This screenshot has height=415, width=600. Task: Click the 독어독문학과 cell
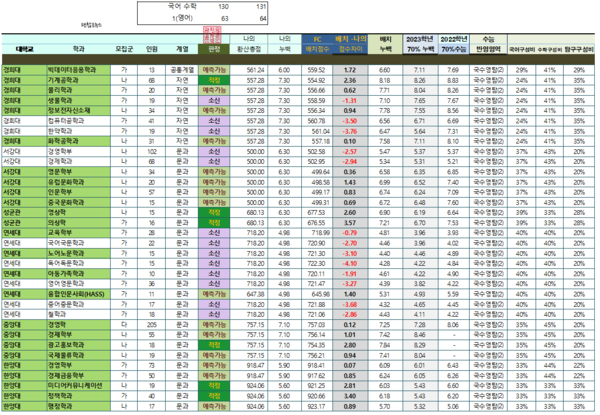pos(78,264)
